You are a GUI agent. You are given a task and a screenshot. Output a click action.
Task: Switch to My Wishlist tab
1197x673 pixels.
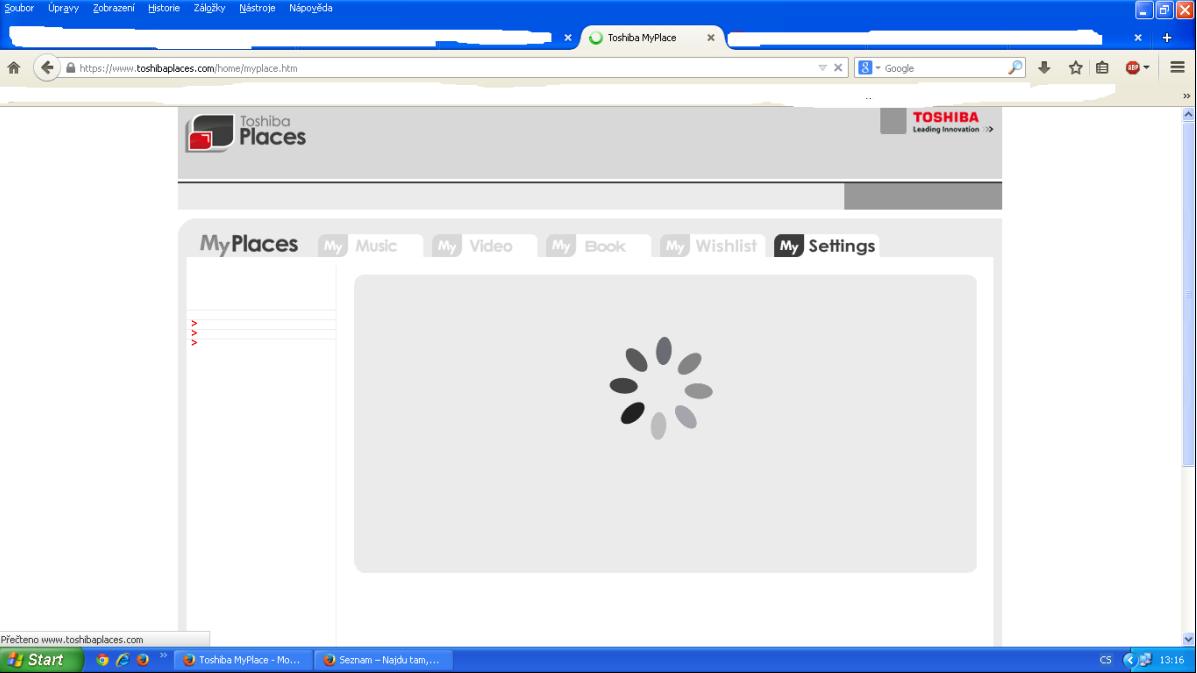711,246
